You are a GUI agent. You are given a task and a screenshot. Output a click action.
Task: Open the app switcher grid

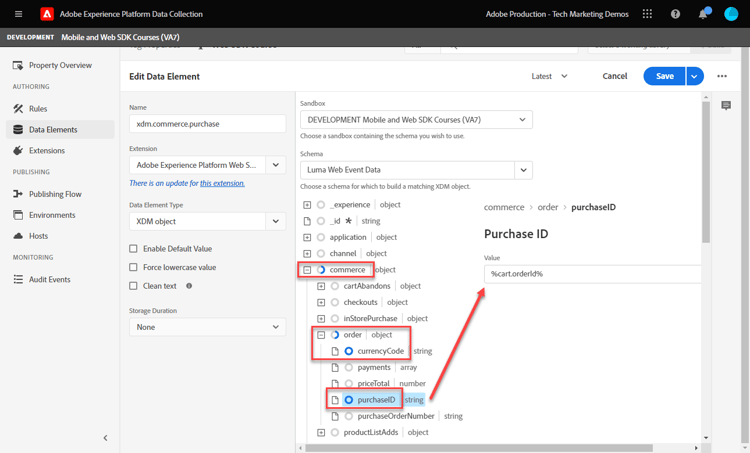coord(647,14)
